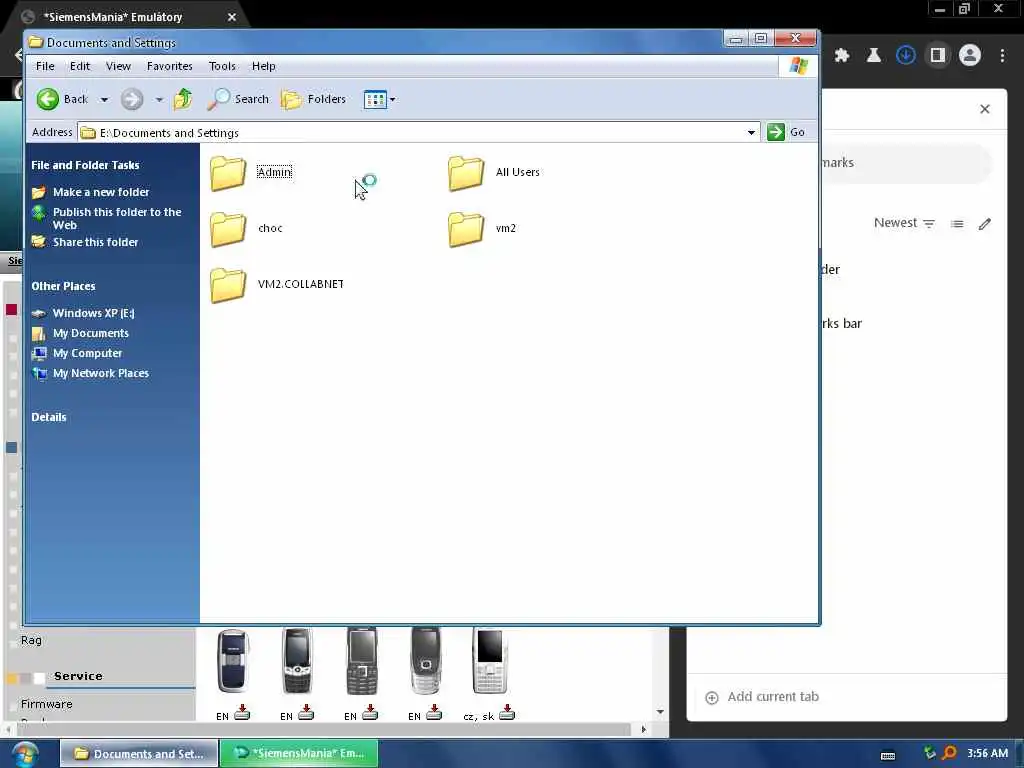
Task: Close the bookmarks side panel
Action: pos(985,109)
